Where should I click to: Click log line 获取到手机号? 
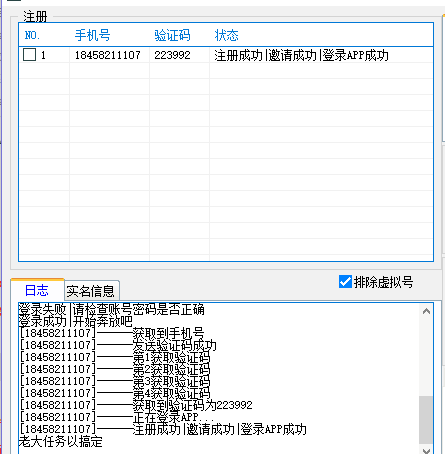(112, 333)
